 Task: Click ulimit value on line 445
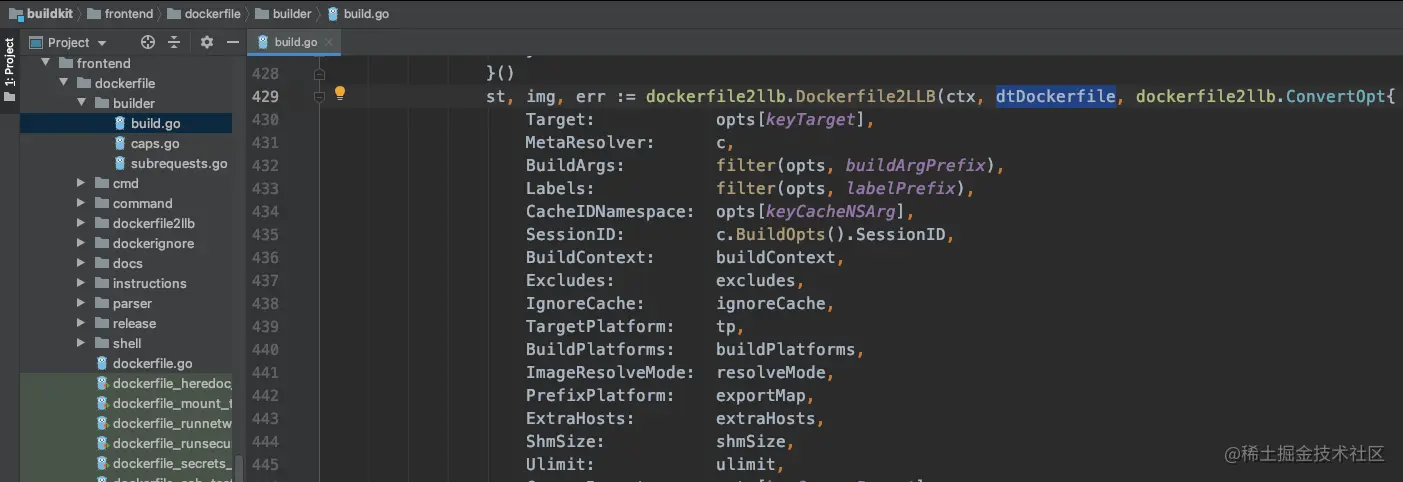(745, 464)
